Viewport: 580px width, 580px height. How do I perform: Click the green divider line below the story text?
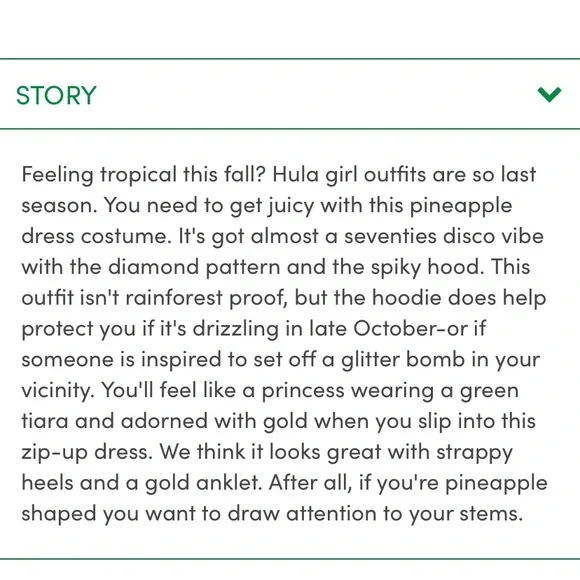click(x=290, y=559)
